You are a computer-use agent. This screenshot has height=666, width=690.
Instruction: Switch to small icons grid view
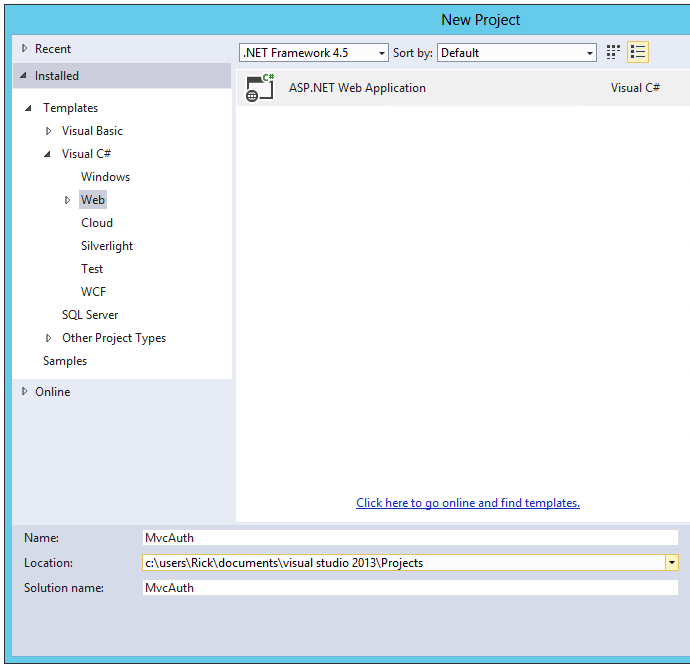613,52
